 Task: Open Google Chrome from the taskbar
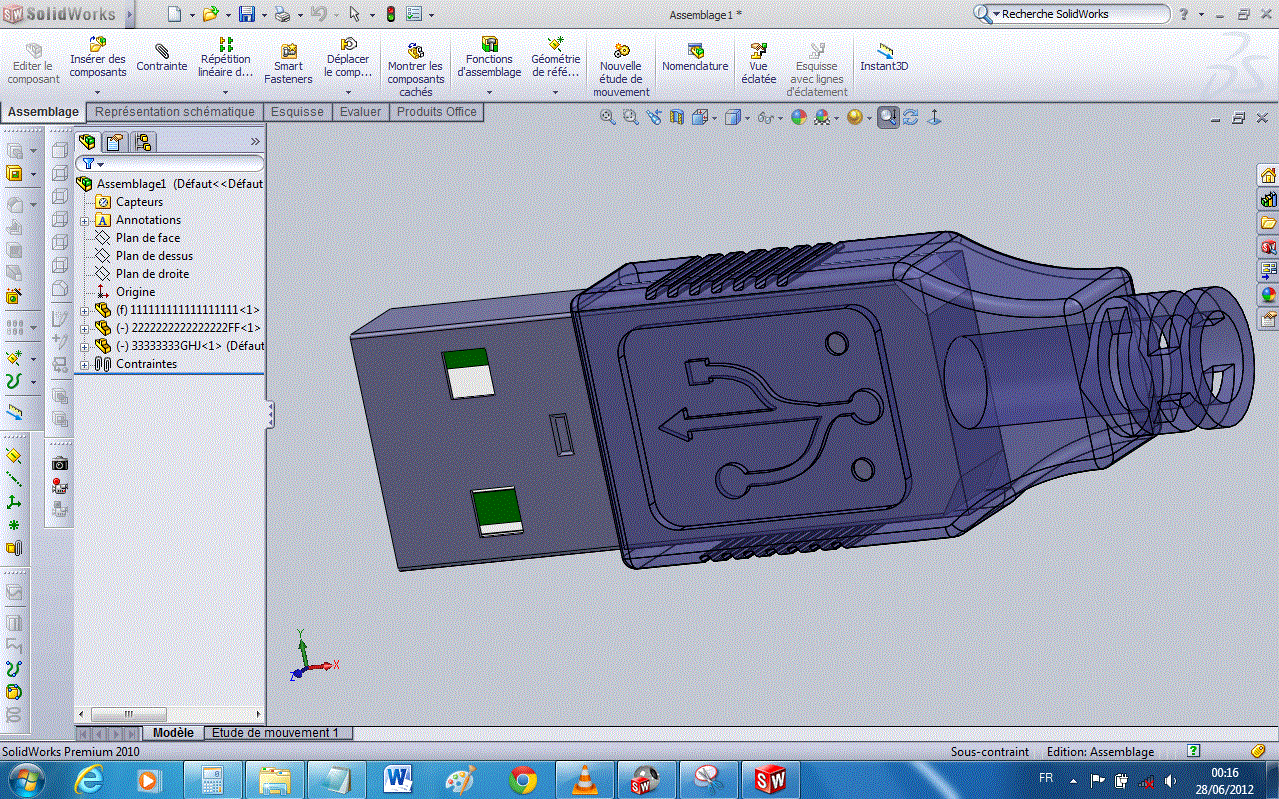click(522, 779)
